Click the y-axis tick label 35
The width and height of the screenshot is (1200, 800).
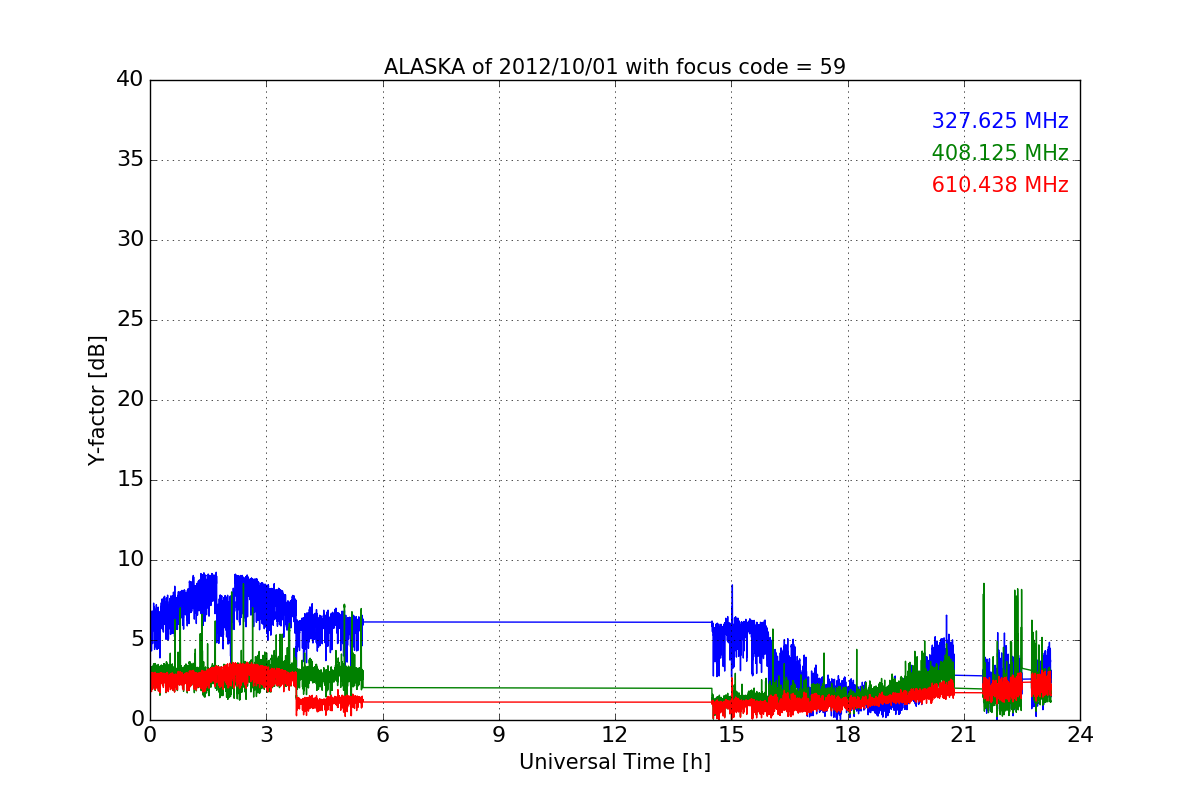[x=130, y=160]
